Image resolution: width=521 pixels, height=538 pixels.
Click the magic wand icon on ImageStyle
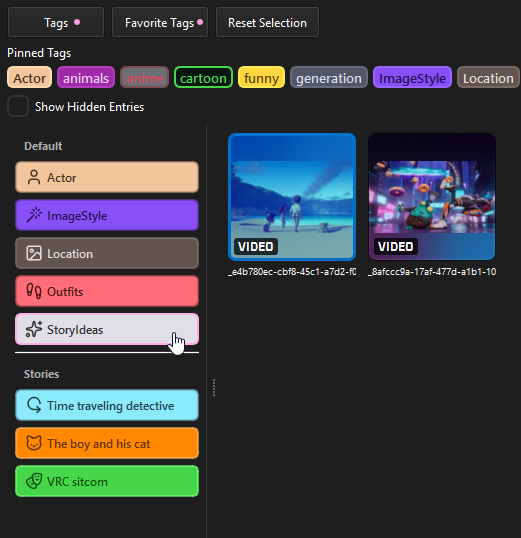(34, 215)
